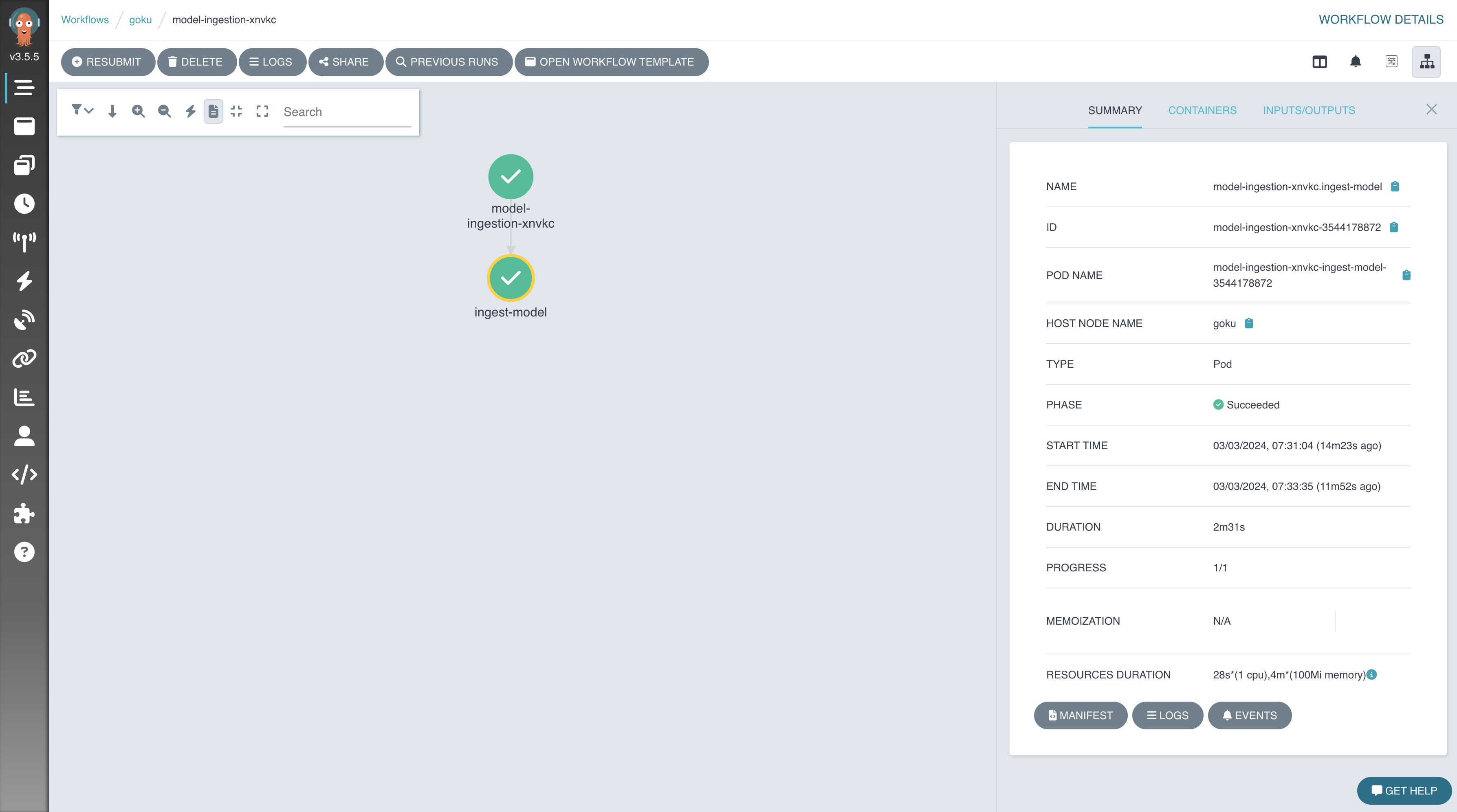Collapse the nodes with the compress arrows icon
The width and height of the screenshot is (1457, 812).
[236, 112]
